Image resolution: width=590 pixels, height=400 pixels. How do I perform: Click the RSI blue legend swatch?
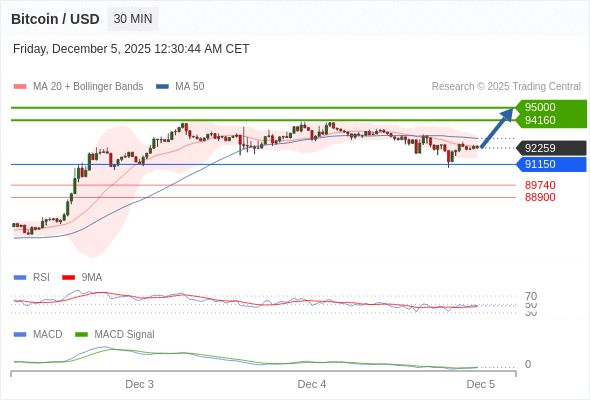point(20,278)
